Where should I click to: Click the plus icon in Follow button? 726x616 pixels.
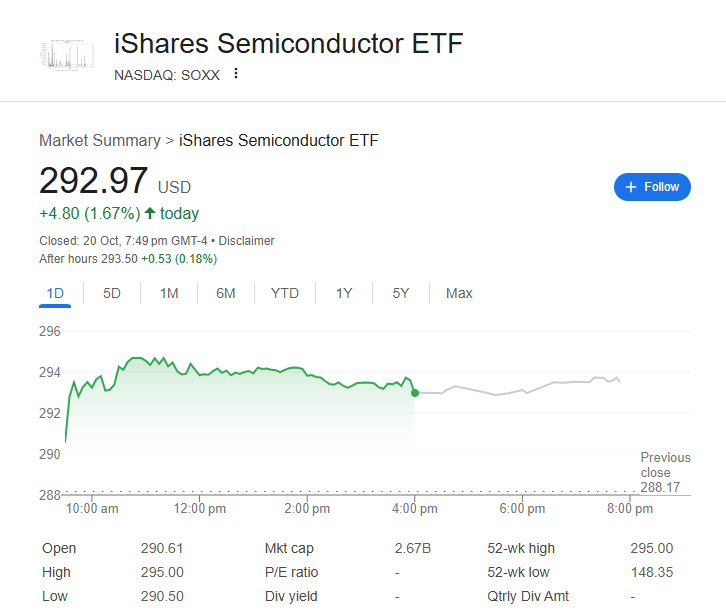tap(630, 187)
